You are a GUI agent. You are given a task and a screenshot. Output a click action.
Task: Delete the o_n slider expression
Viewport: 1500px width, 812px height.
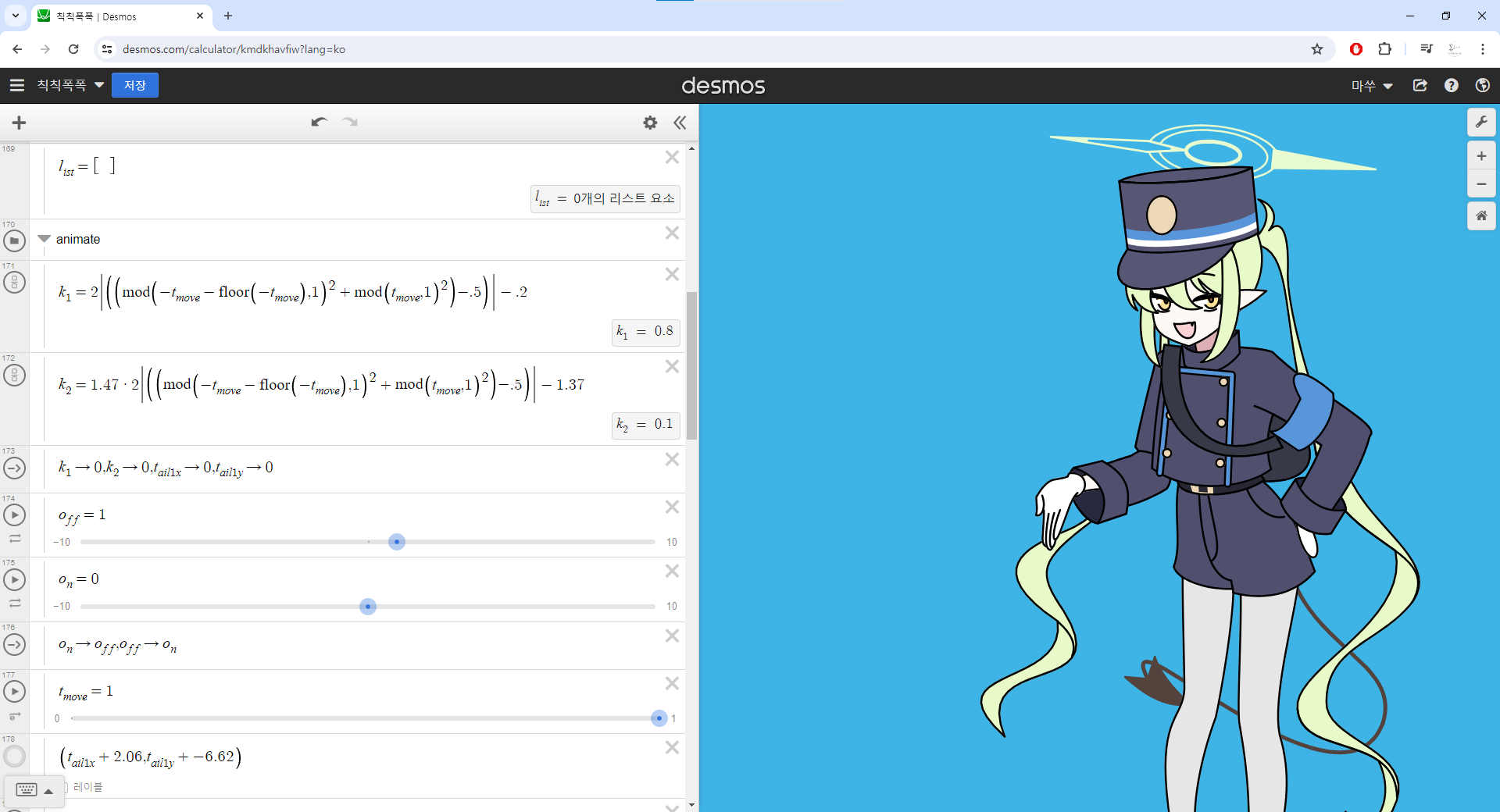pyautogui.click(x=672, y=572)
